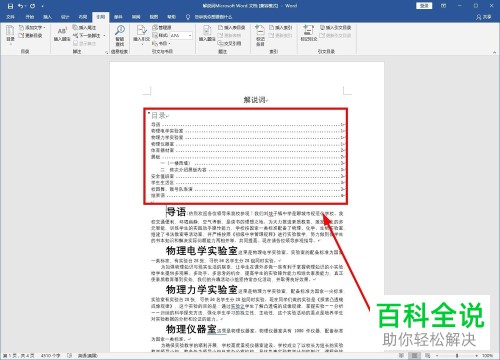Click the word count in status bar
The width and height of the screenshot is (500, 360).
(50, 356)
